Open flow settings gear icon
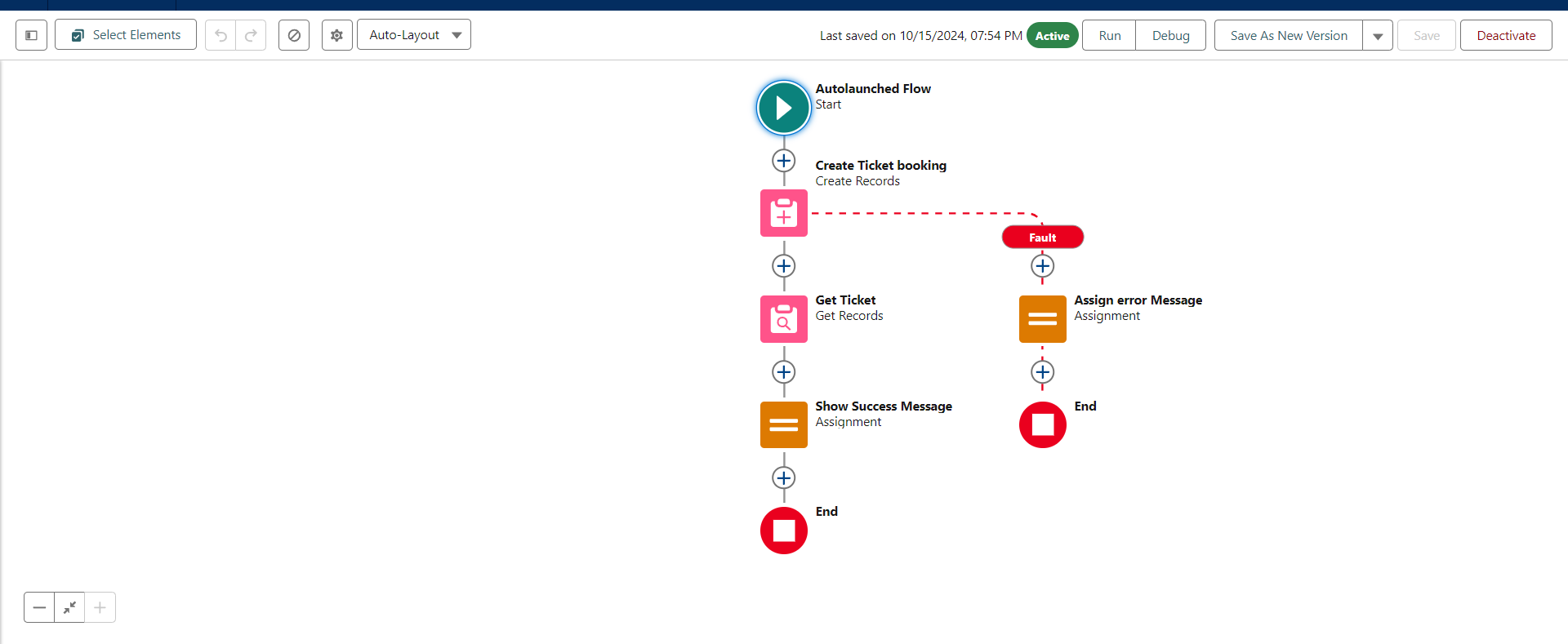1568x644 pixels. (x=336, y=35)
